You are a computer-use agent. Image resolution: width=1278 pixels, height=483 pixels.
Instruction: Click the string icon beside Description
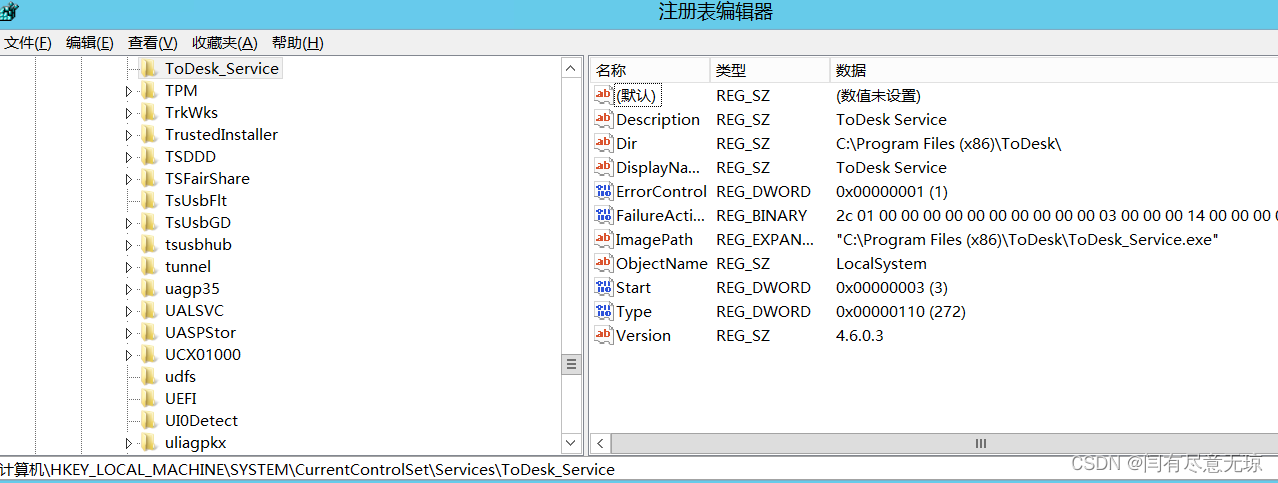pos(603,119)
